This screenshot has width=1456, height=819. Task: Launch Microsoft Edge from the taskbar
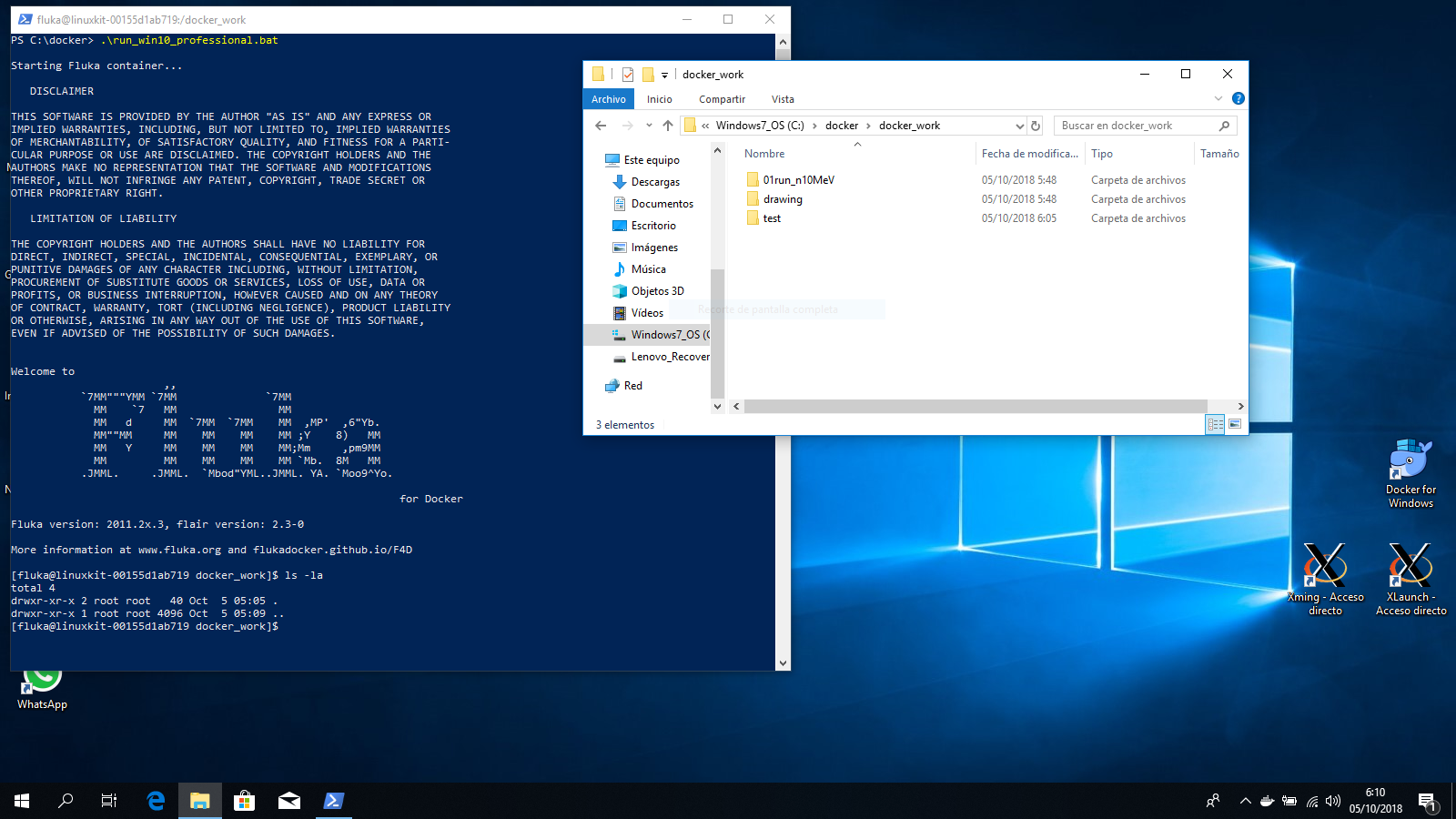point(156,801)
